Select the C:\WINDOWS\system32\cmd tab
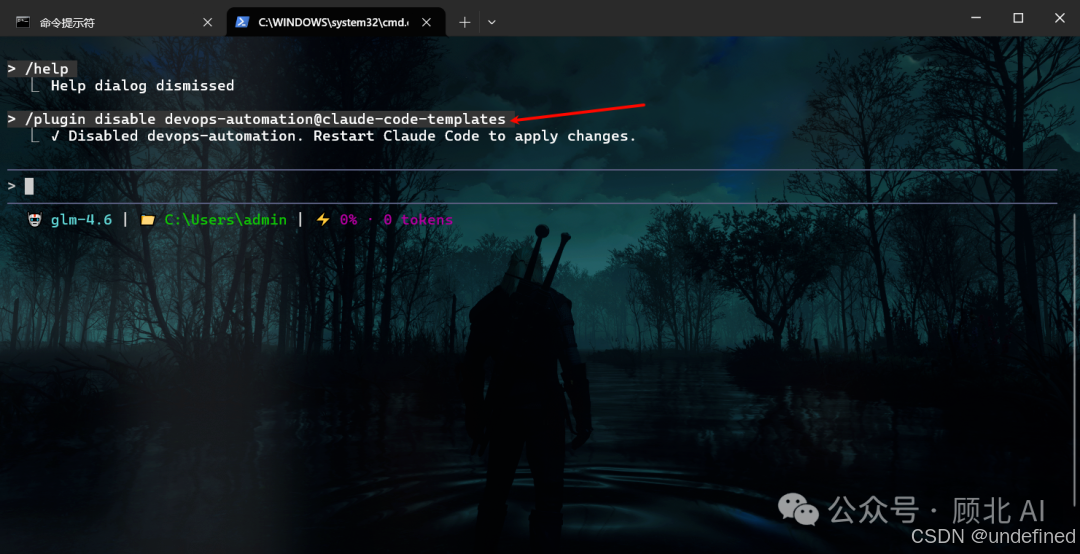Image resolution: width=1080 pixels, height=554 pixels. pos(335,22)
